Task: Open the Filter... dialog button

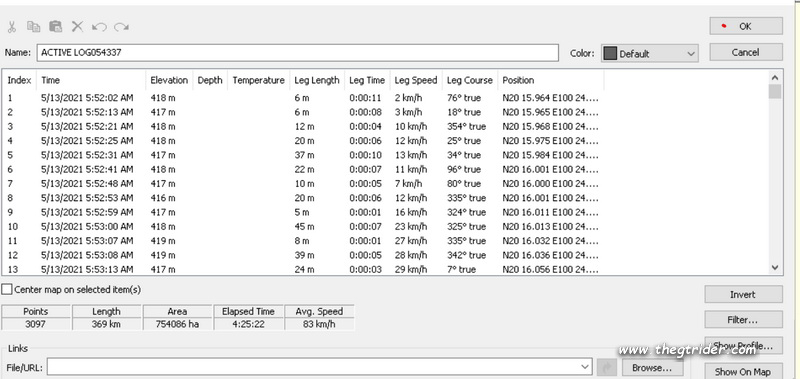Action: [x=743, y=320]
